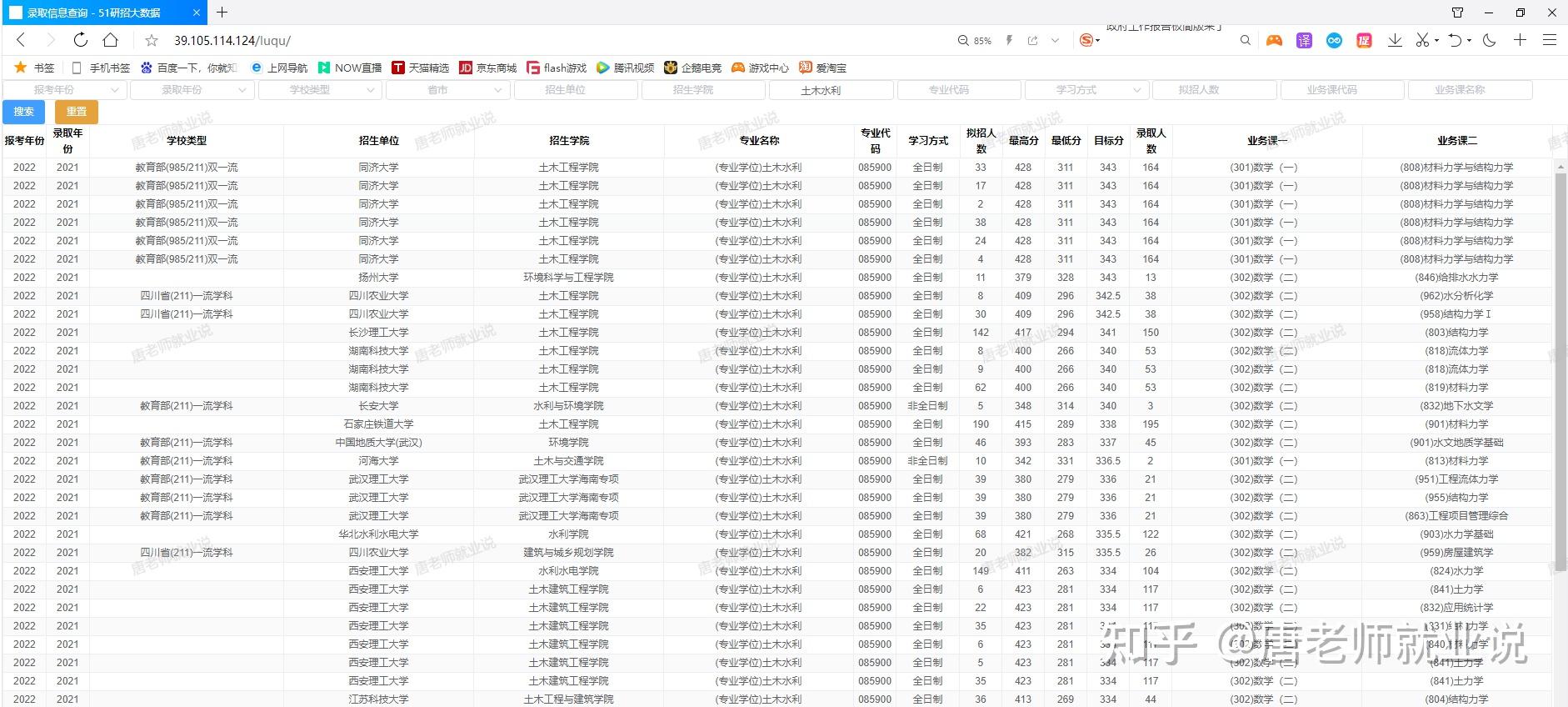Screen dimensions: 1568x707
Task: Expand the address bar dropdown chevron
Action: coord(1055,40)
